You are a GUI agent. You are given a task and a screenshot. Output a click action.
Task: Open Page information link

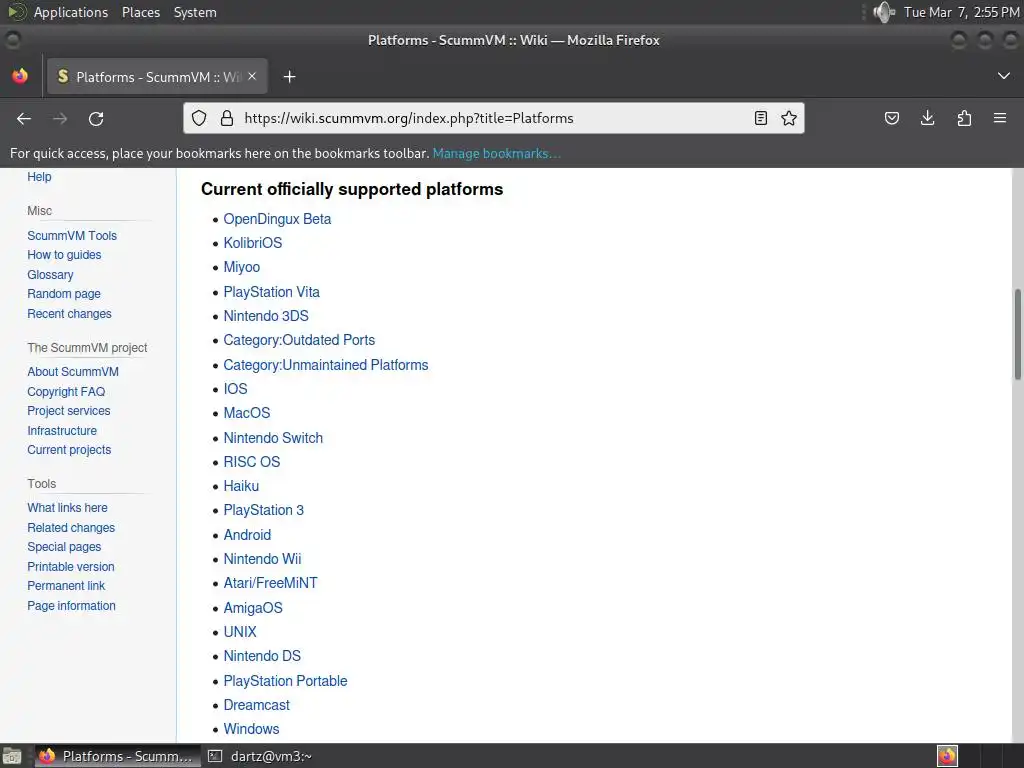tap(71, 606)
